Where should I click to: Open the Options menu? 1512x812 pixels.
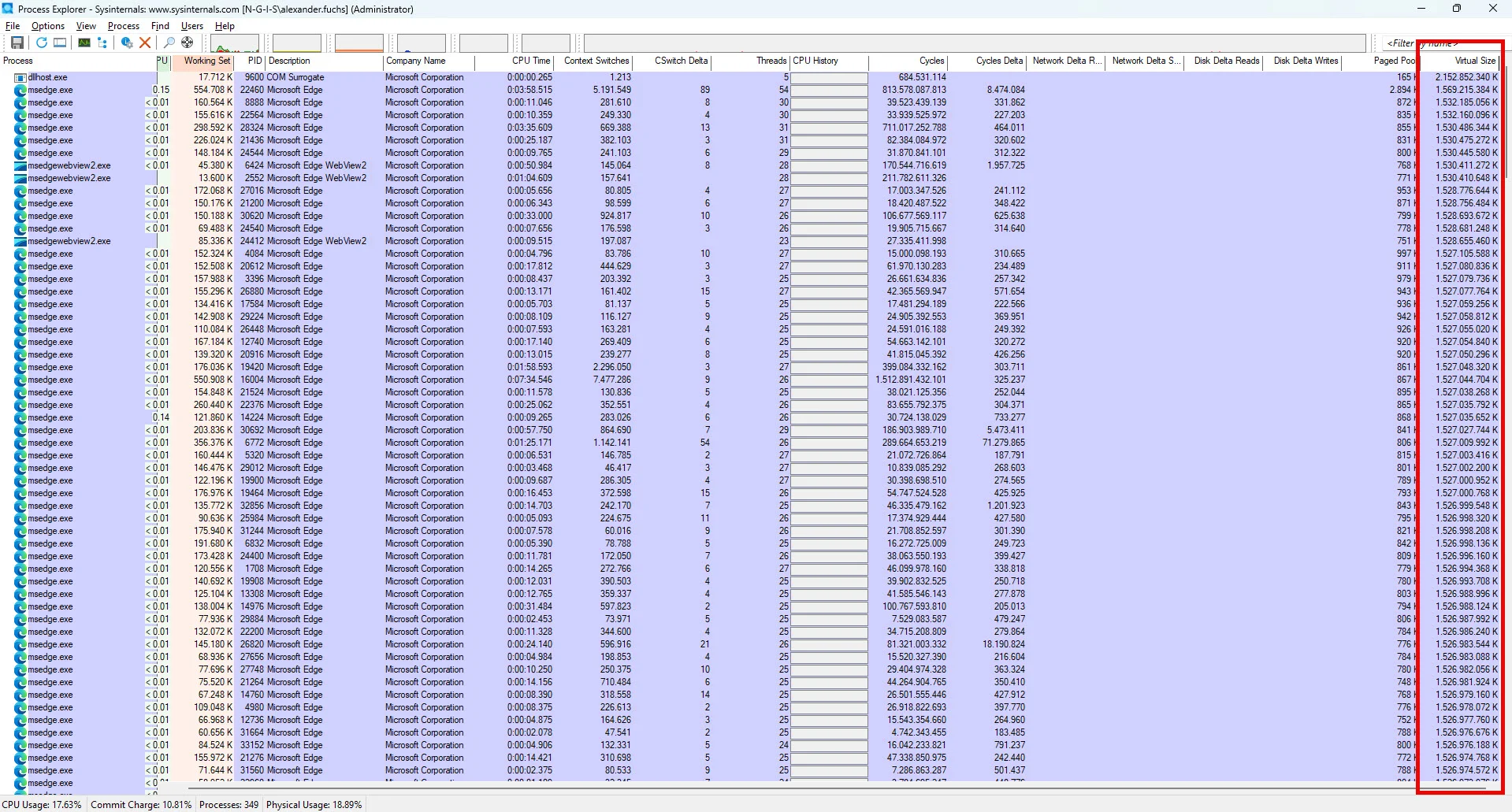tap(48, 26)
